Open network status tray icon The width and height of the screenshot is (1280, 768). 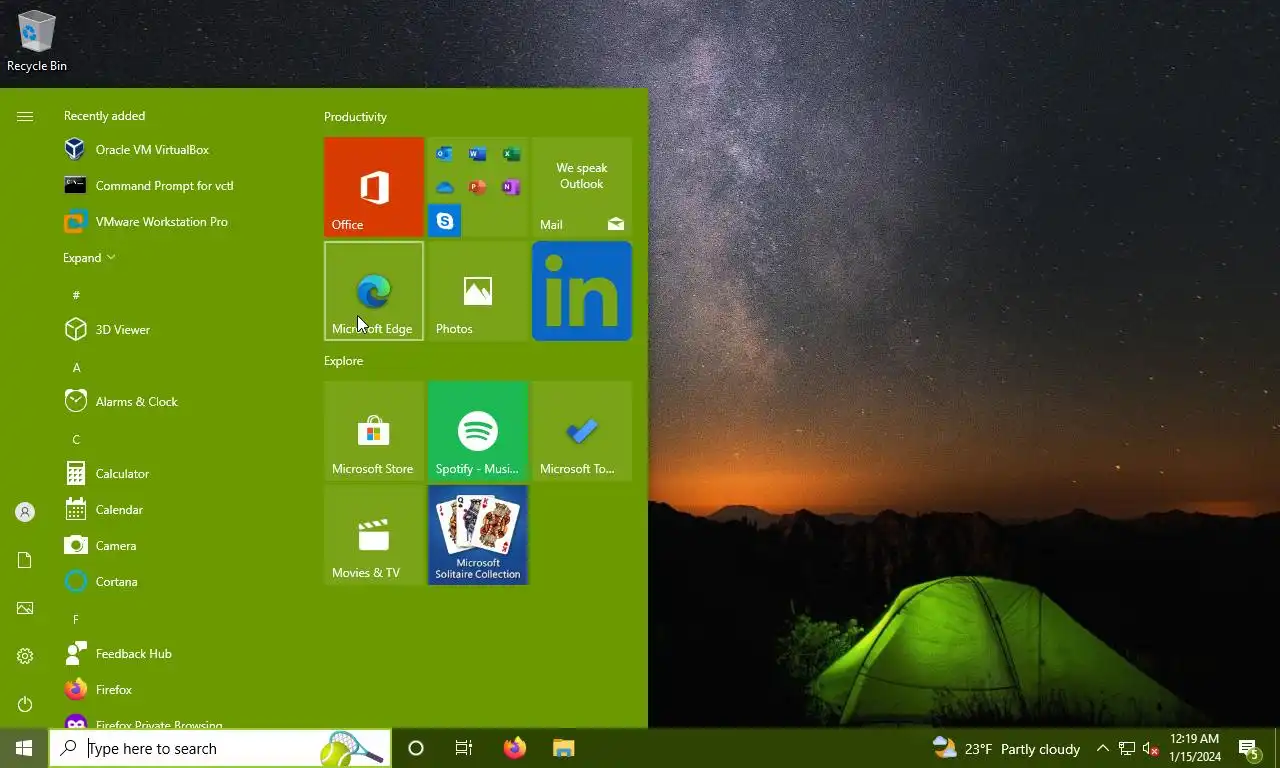click(x=1127, y=748)
